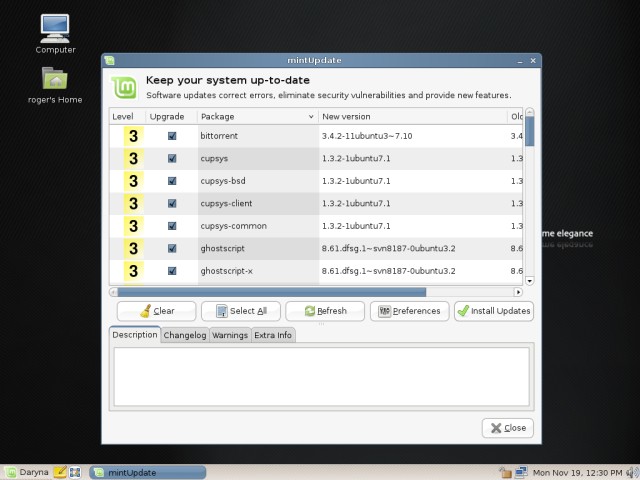This screenshot has height=480, width=640.
Task: Minimize the mintUpdate window
Action: click(520, 61)
